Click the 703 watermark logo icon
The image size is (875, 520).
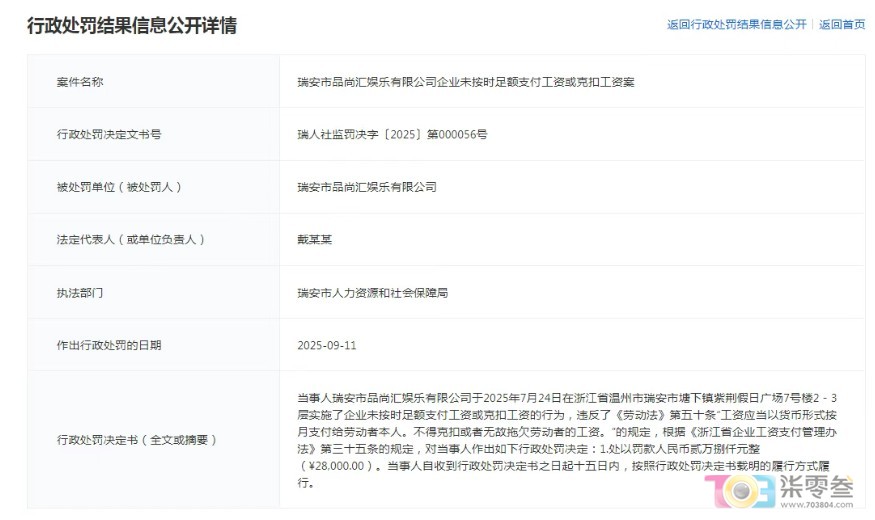point(738,493)
